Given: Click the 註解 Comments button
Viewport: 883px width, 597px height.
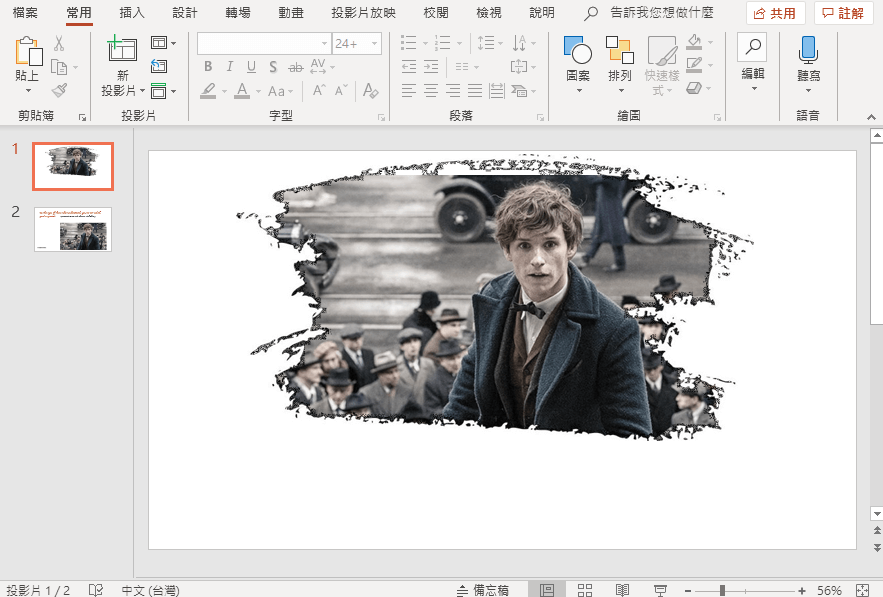Looking at the screenshot, I should [843, 14].
